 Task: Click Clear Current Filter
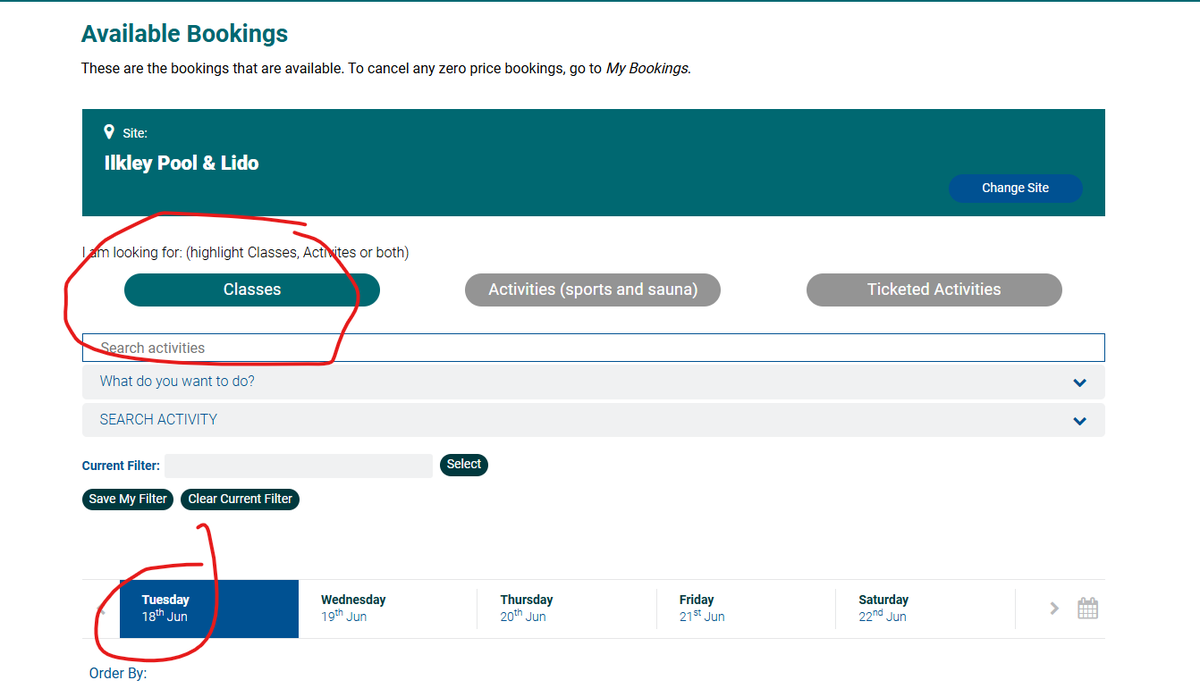239,498
